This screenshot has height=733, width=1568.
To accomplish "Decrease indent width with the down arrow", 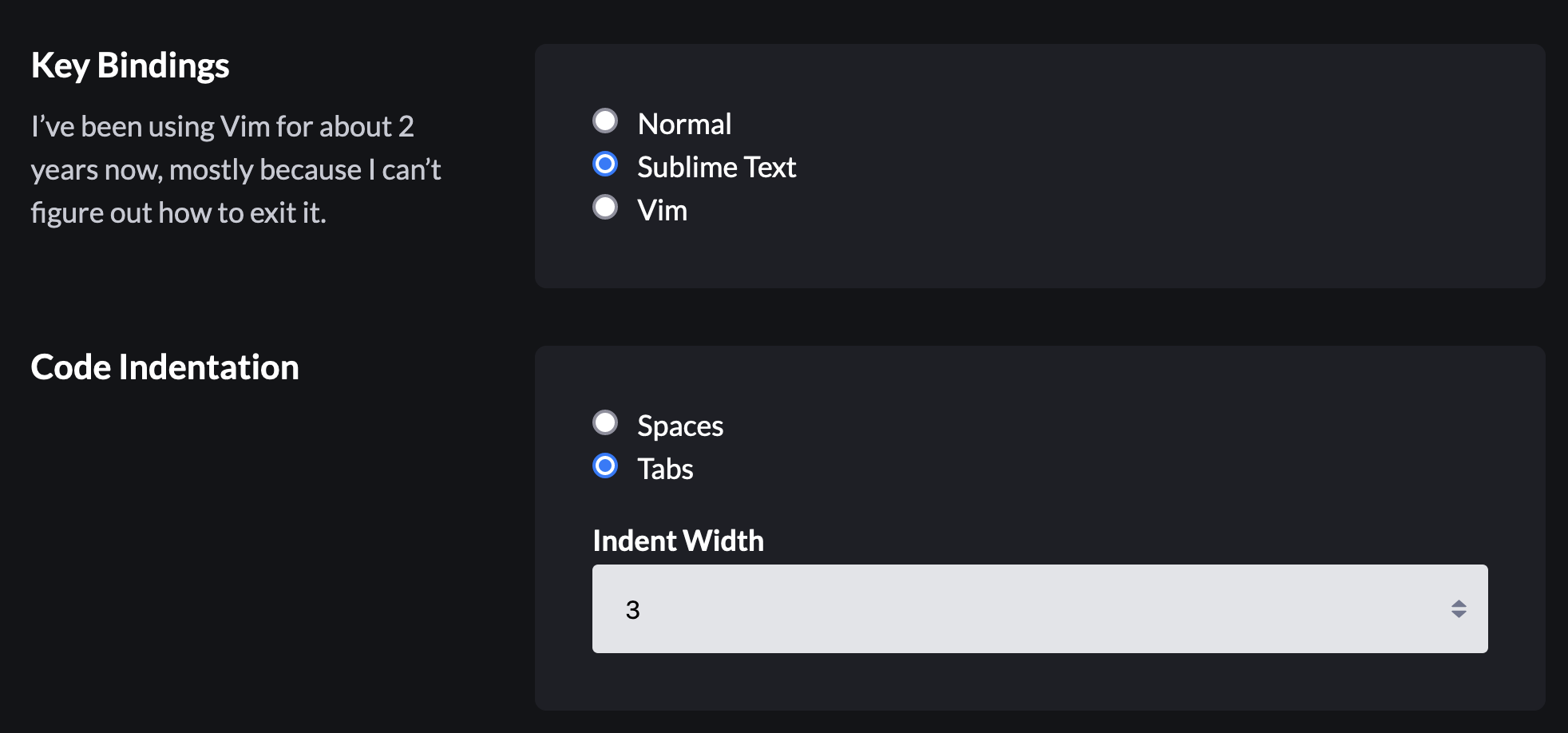I will pos(1459,614).
